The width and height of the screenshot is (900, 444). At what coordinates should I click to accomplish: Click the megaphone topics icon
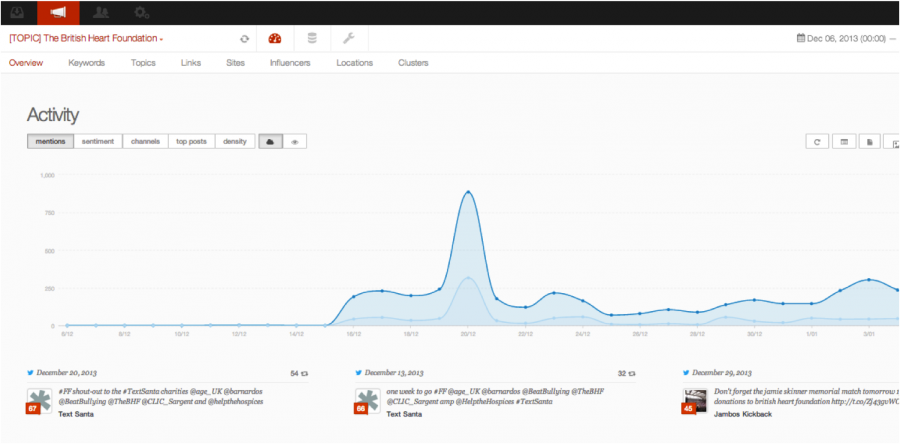[x=58, y=12]
